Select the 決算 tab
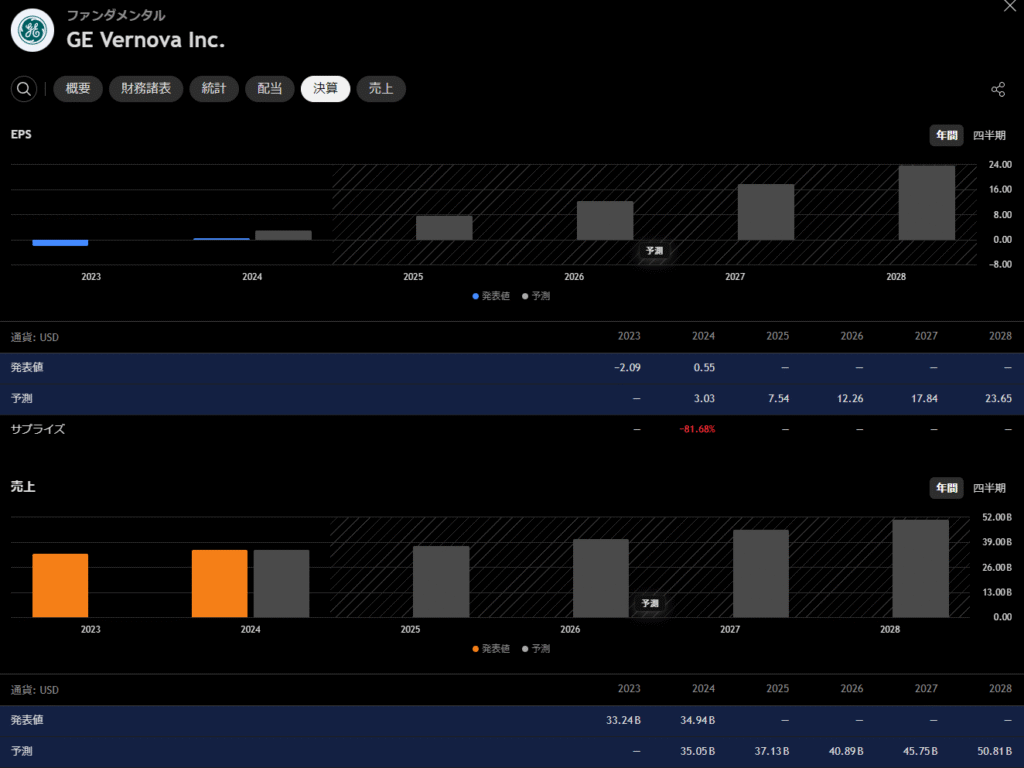This screenshot has height=768, width=1024. 325,89
